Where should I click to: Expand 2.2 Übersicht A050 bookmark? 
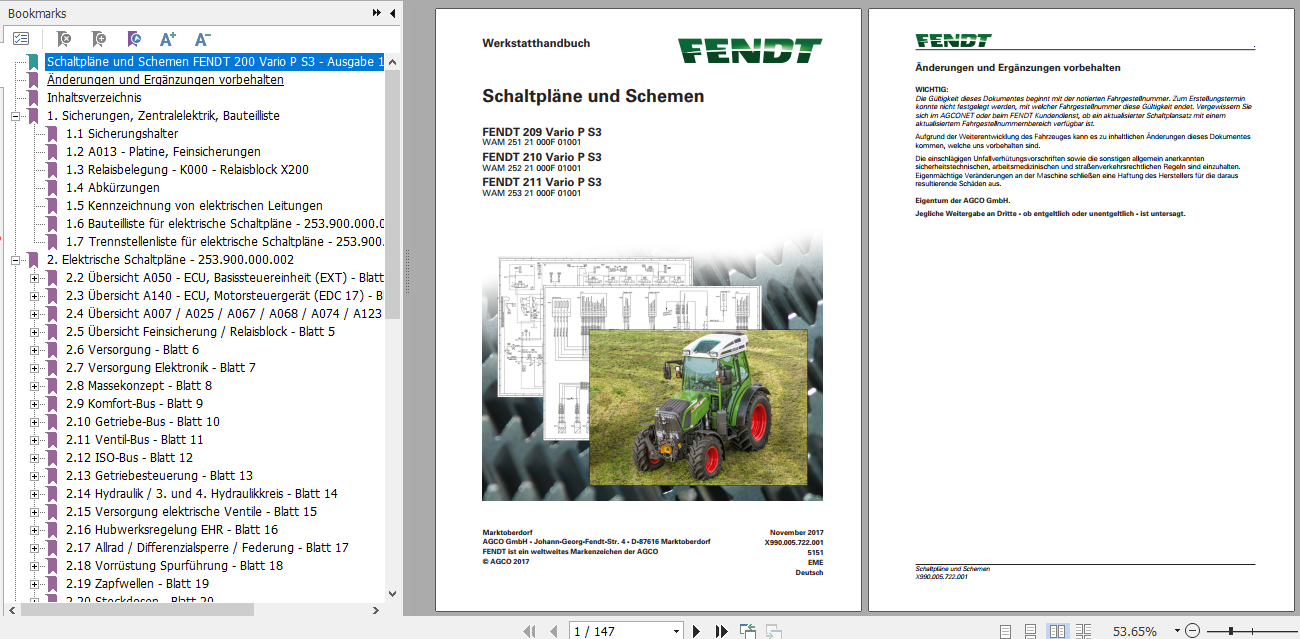[34, 278]
